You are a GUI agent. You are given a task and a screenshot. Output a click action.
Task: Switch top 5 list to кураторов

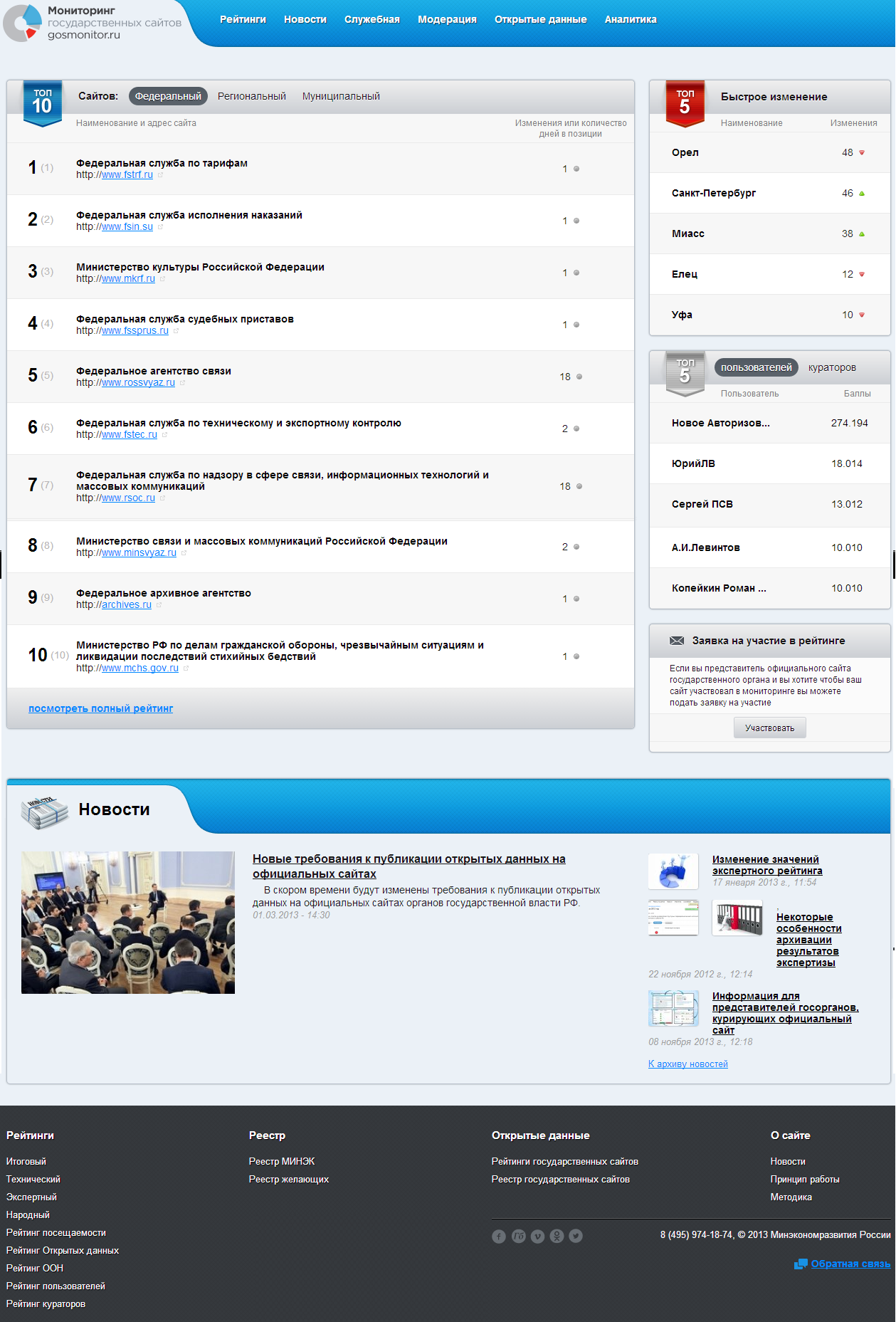pos(832,367)
